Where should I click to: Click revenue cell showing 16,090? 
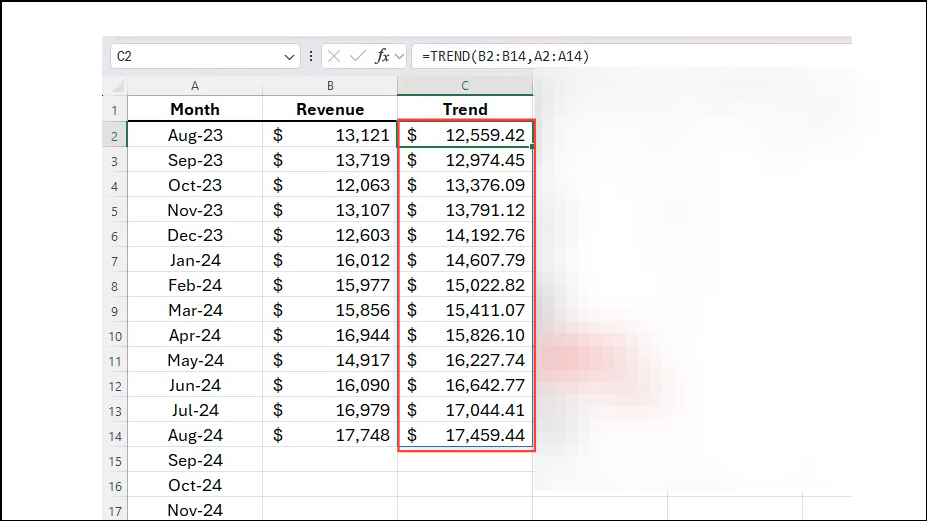330,385
